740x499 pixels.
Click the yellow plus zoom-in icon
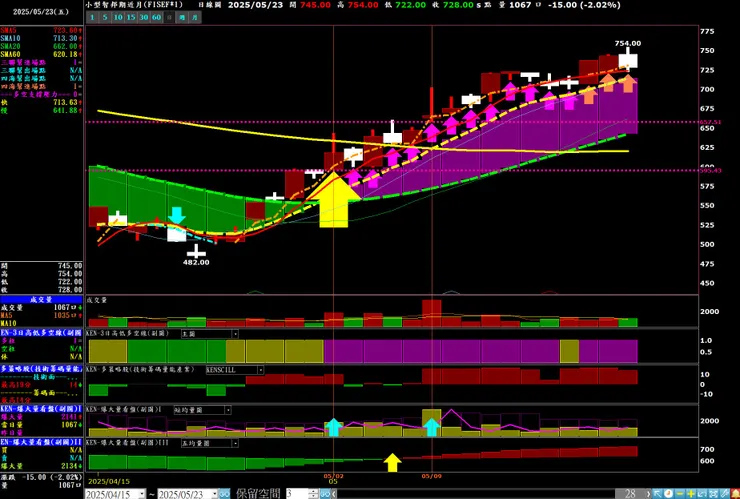(691, 494)
